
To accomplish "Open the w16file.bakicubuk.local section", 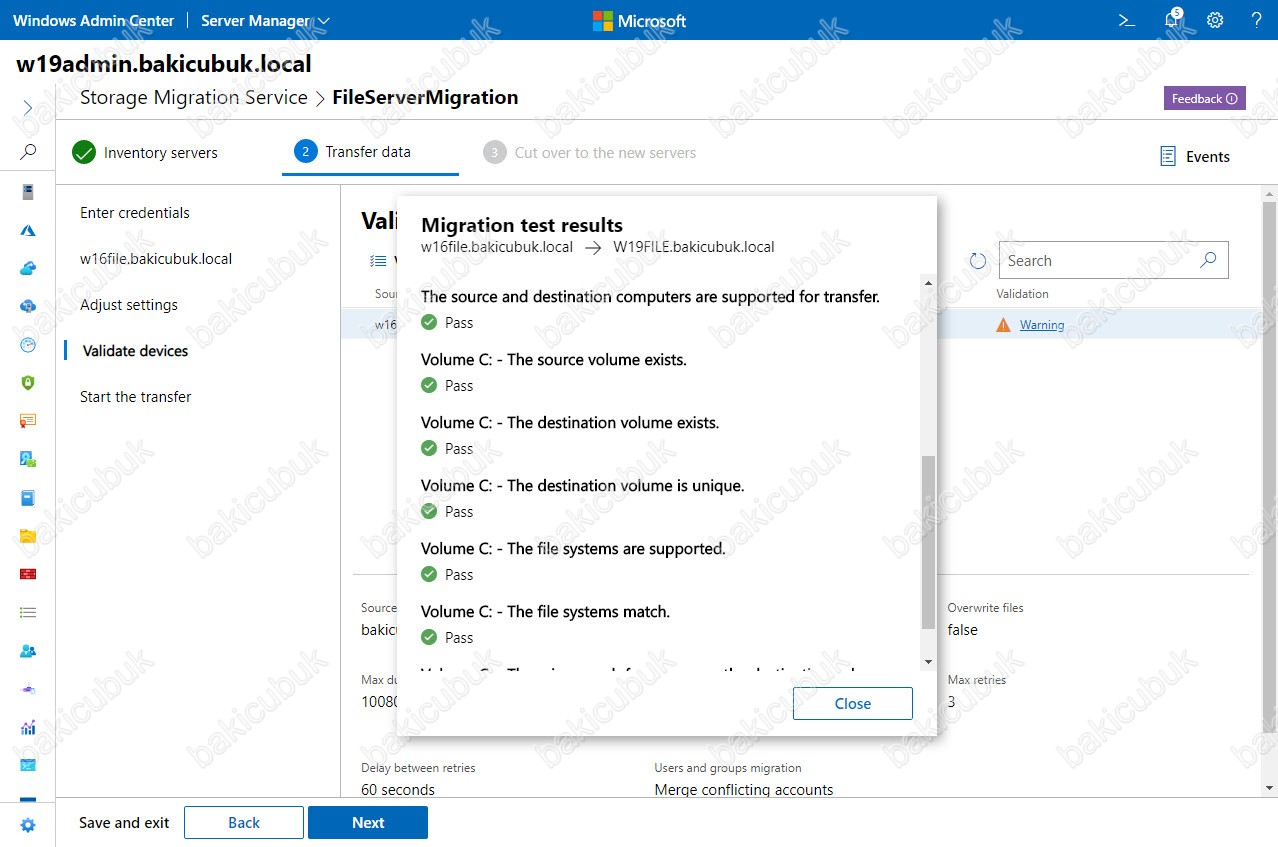I will pos(156,259).
